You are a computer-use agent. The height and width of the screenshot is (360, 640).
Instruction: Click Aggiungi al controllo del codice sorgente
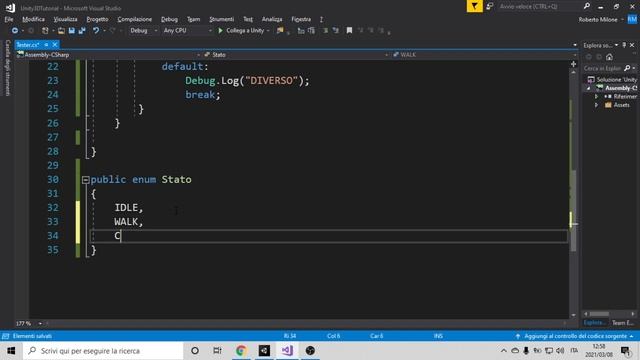click(576, 336)
